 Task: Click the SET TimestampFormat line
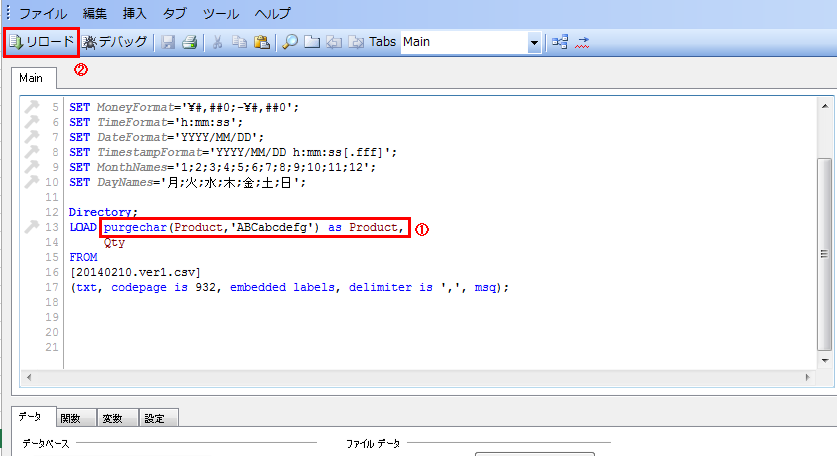[x=233, y=152]
